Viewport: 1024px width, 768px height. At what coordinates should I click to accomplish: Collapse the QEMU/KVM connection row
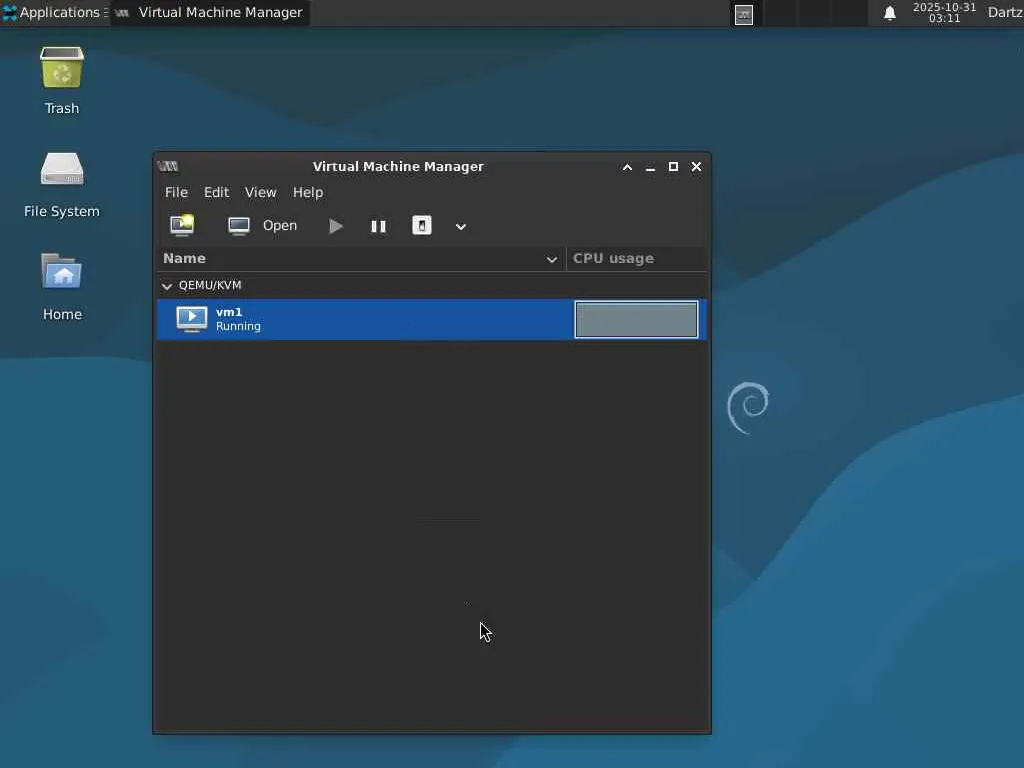(x=167, y=286)
